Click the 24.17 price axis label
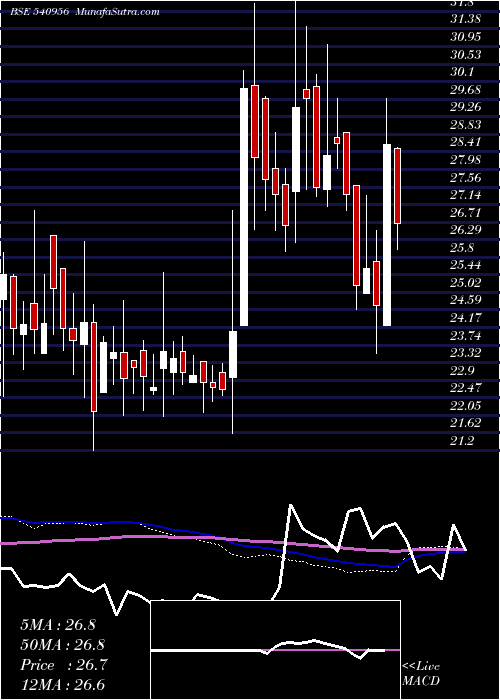 click(466, 318)
